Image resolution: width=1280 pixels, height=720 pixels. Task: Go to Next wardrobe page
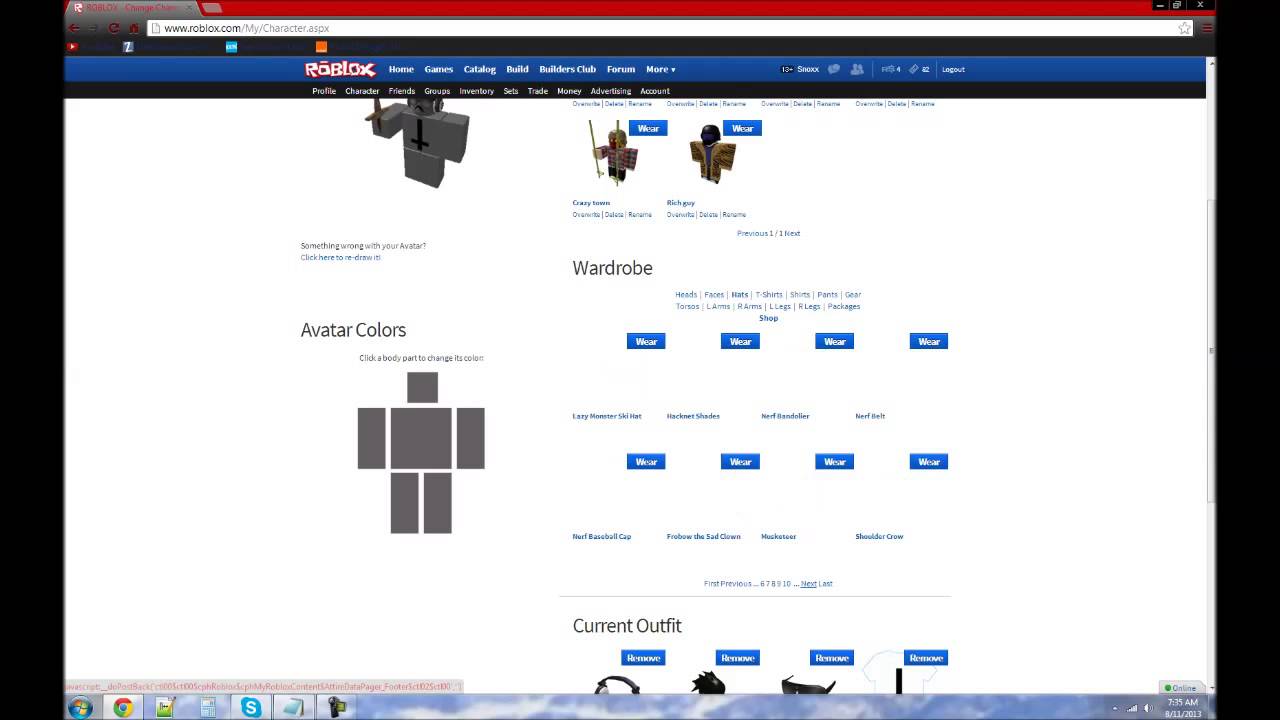pyautogui.click(x=808, y=583)
